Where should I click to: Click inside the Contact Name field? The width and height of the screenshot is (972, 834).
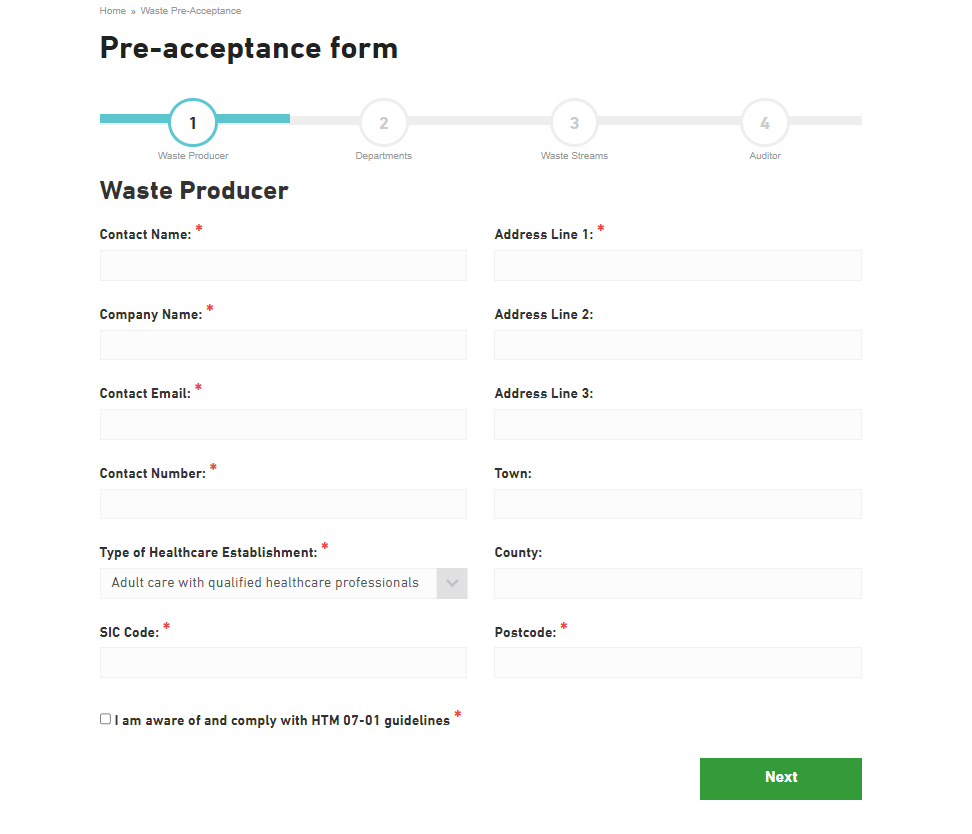point(283,265)
